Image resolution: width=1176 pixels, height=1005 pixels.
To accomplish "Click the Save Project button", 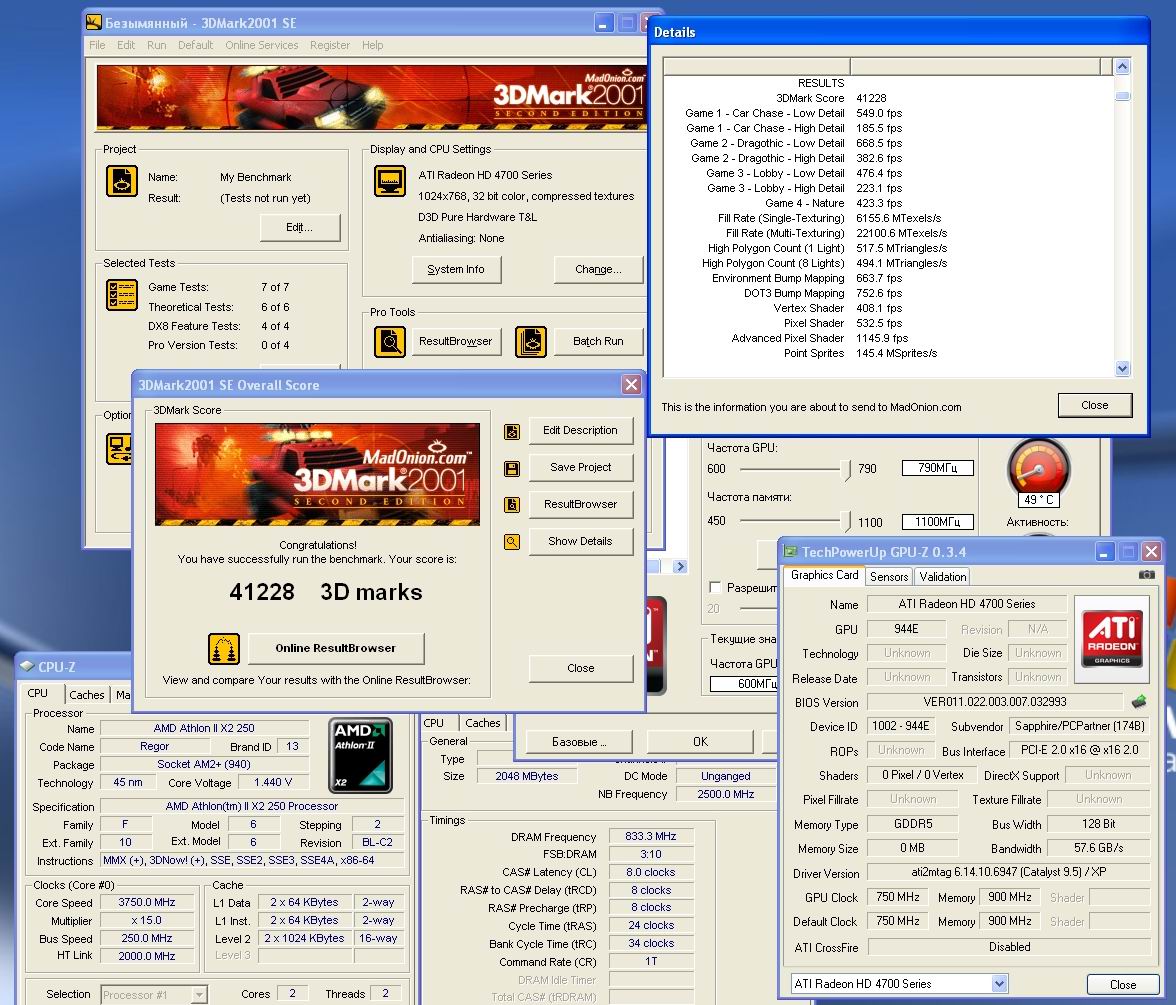I will click(x=580, y=466).
